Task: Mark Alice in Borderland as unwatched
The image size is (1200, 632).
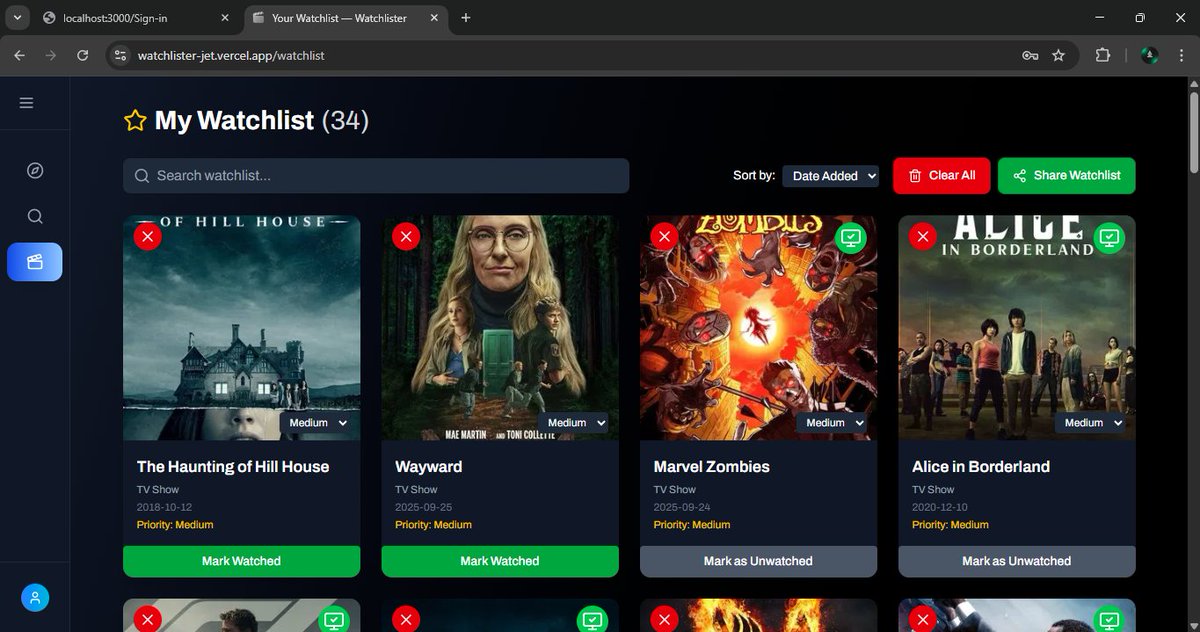Action: [1017, 561]
